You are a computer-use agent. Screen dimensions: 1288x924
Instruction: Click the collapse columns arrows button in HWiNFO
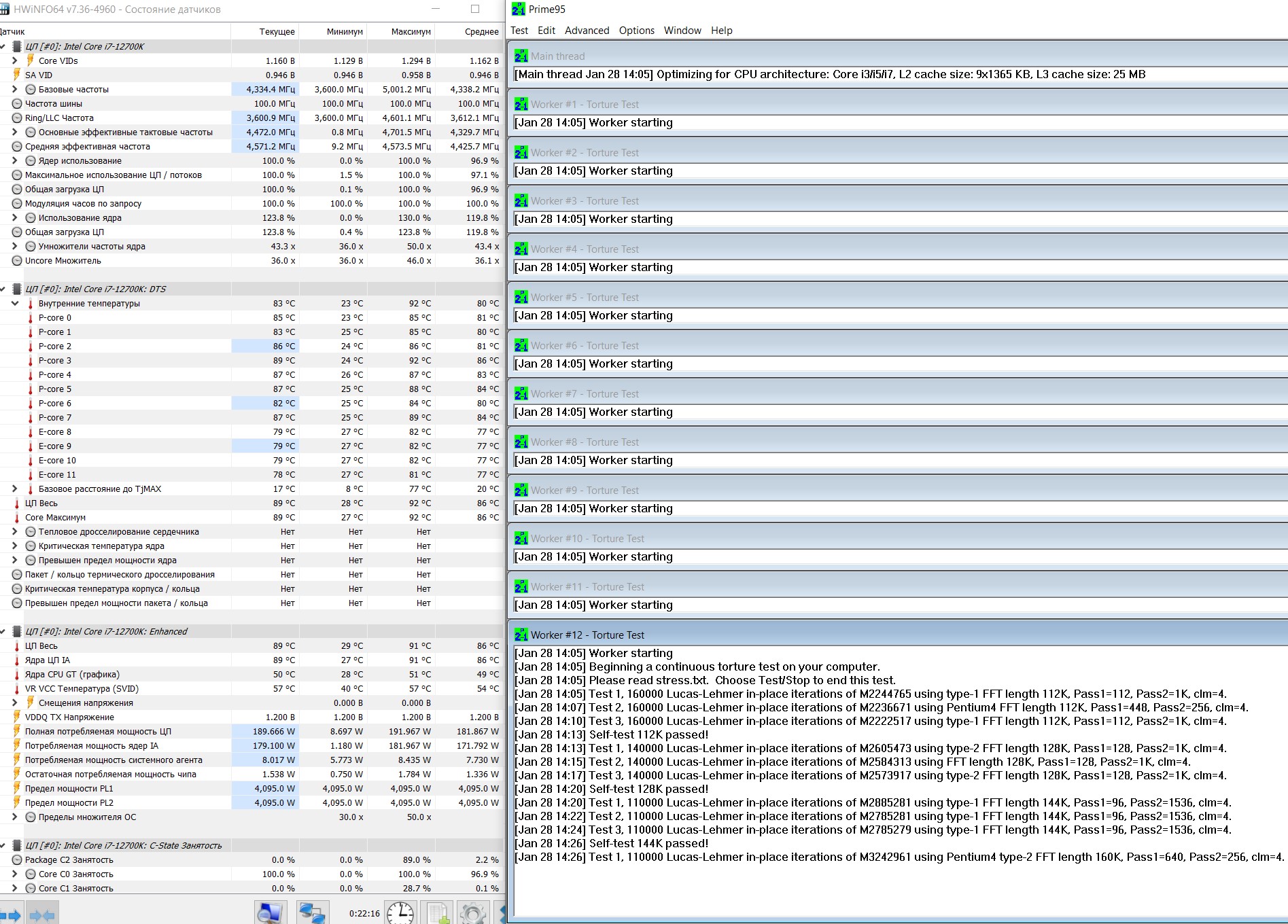(42, 914)
